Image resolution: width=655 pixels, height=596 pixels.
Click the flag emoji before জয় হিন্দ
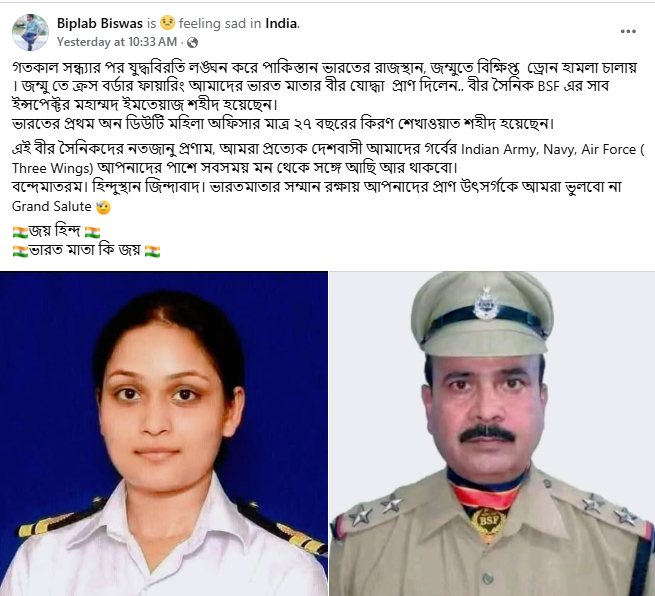point(20,232)
